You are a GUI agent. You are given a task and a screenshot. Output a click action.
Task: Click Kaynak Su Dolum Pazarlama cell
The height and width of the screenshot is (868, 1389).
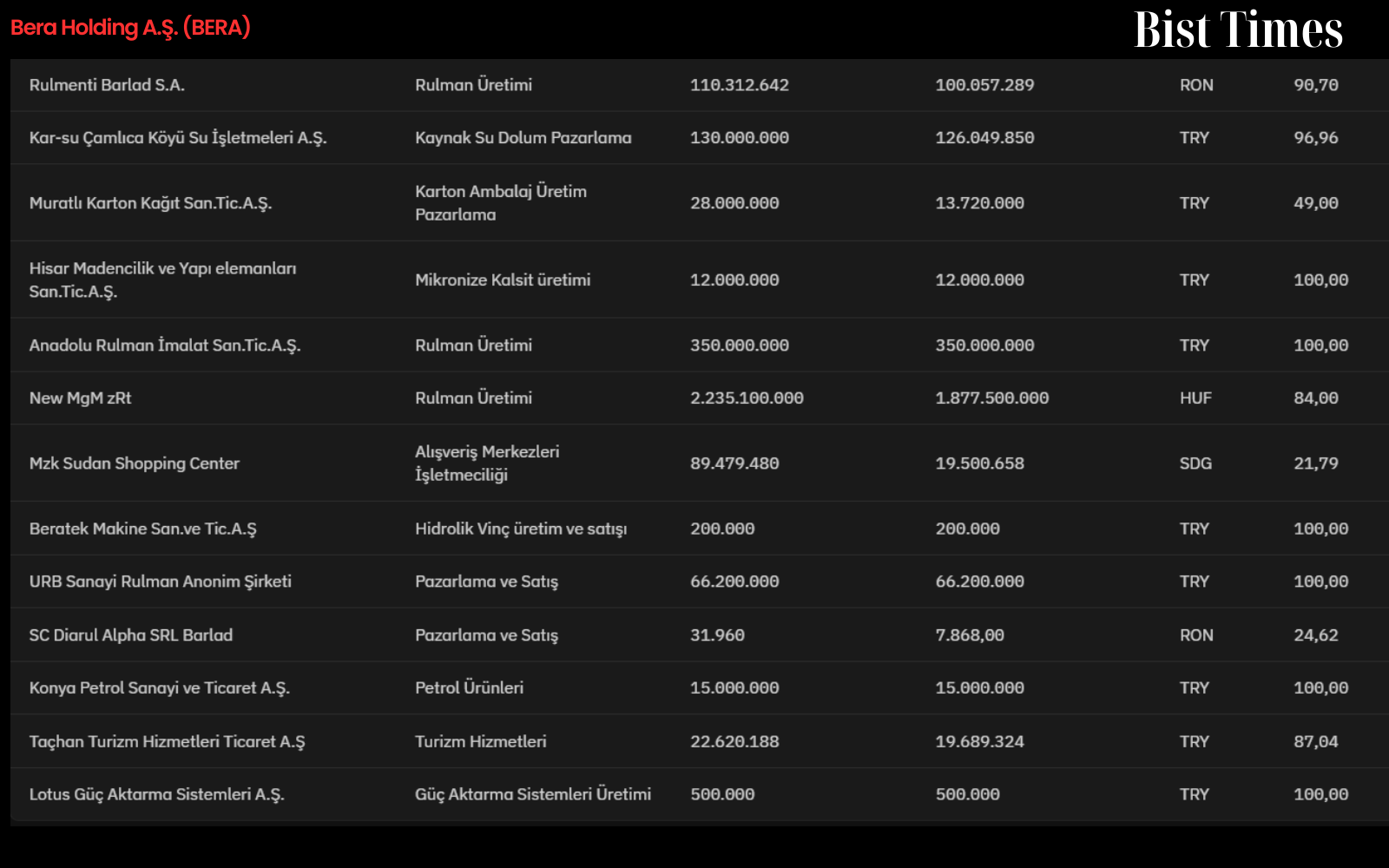[x=523, y=138]
